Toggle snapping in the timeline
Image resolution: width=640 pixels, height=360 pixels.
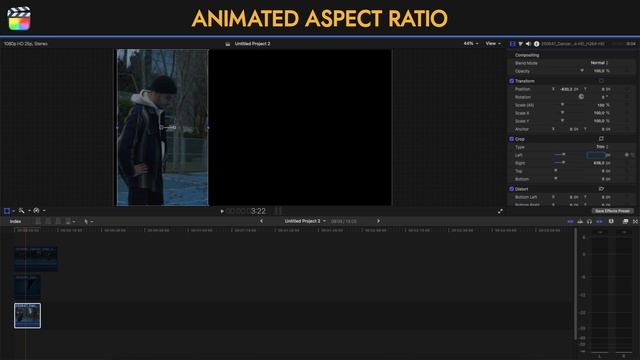[x=600, y=221]
